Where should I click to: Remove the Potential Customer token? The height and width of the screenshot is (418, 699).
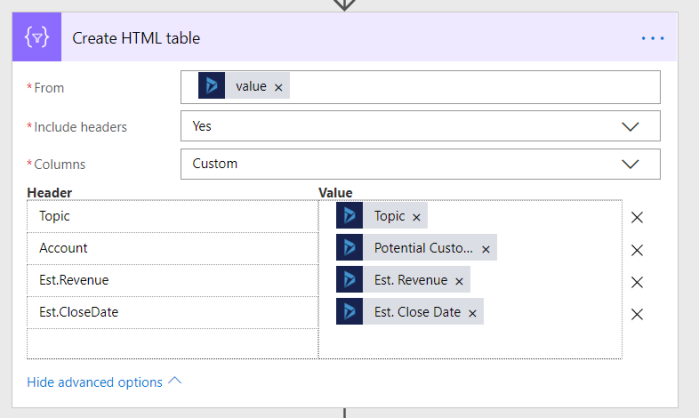coord(486,249)
